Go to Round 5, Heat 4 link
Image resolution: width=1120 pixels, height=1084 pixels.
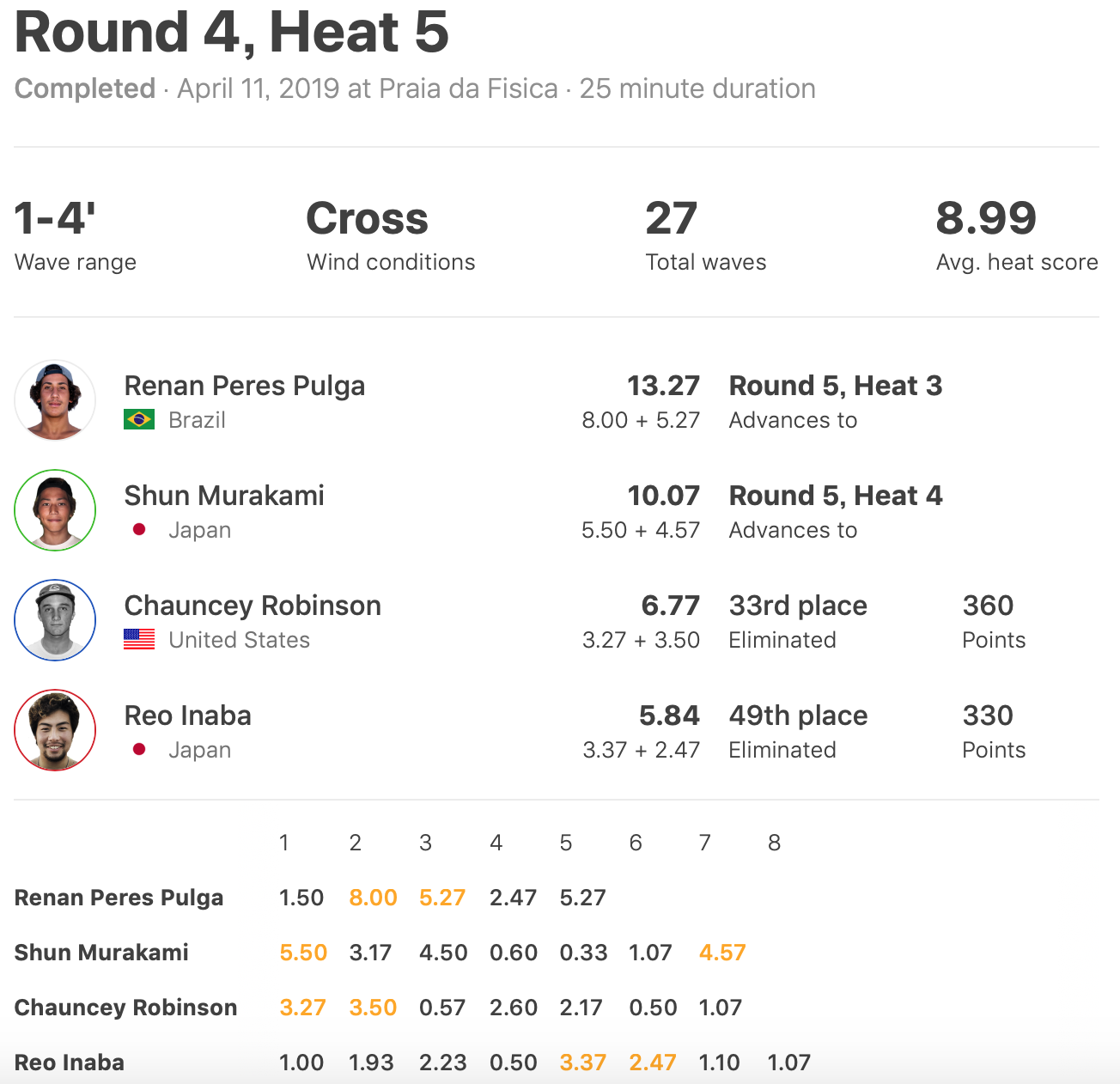point(835,496)
